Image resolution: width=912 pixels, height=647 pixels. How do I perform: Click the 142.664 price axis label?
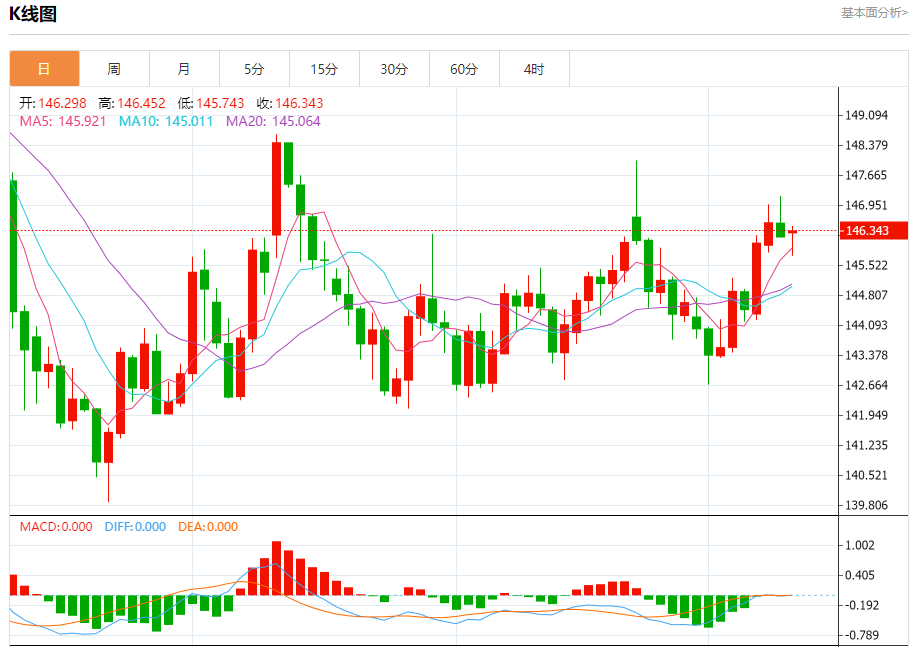pos(866,385)
